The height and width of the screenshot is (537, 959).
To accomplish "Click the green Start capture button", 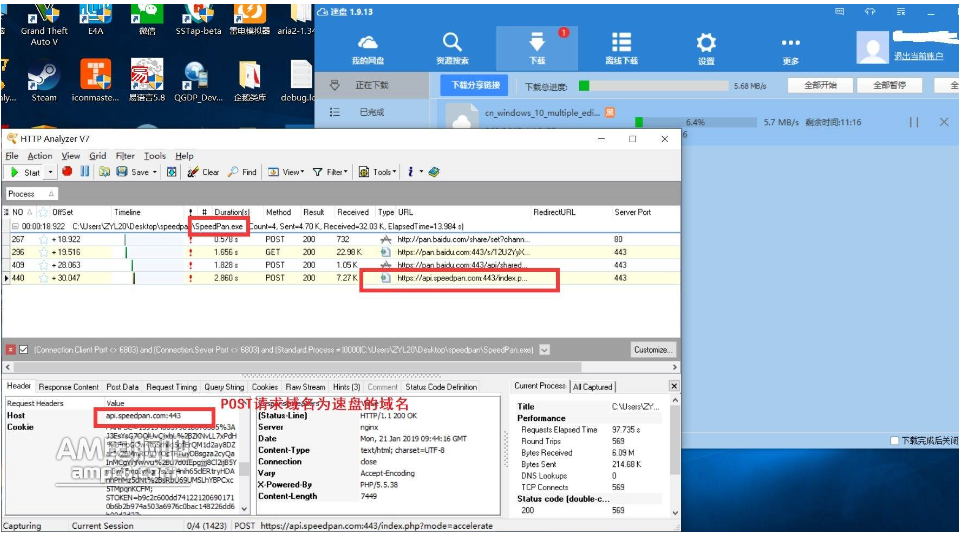I will tap(25, 172).
